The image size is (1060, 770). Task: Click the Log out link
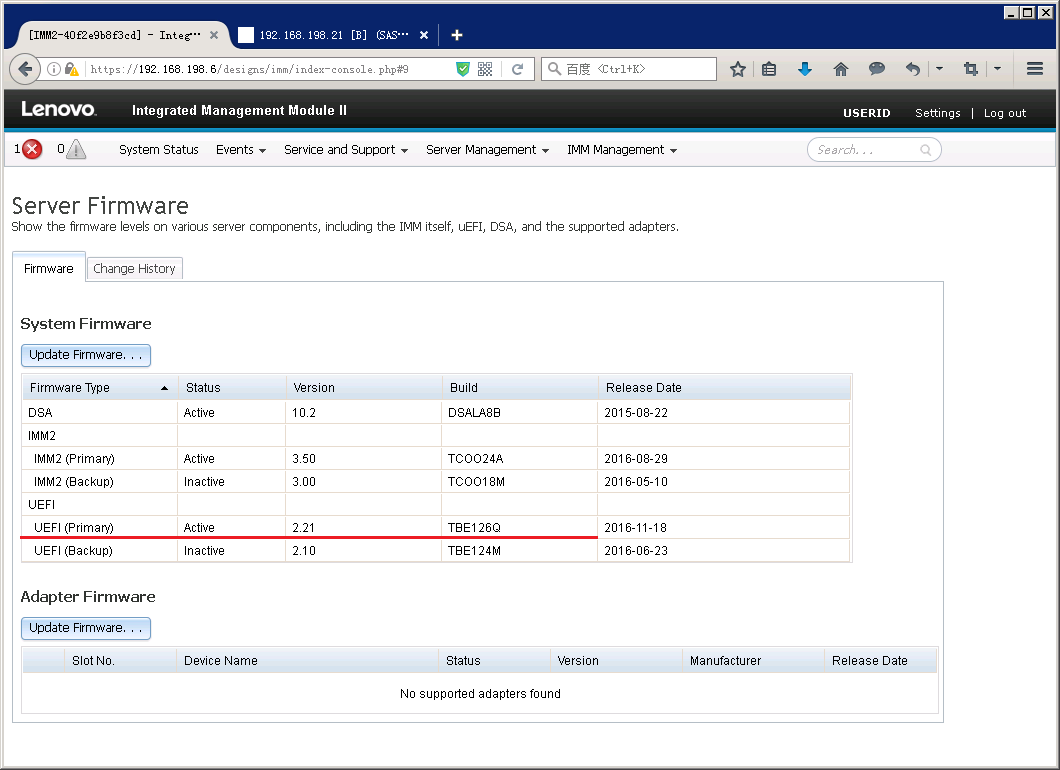1005,113
